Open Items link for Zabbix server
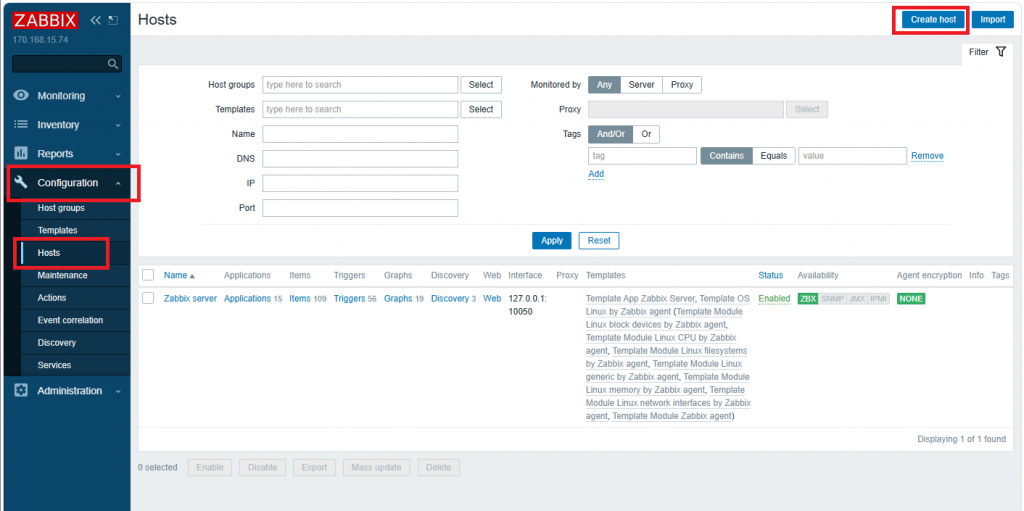1024x511 pixels. point(300,299)
